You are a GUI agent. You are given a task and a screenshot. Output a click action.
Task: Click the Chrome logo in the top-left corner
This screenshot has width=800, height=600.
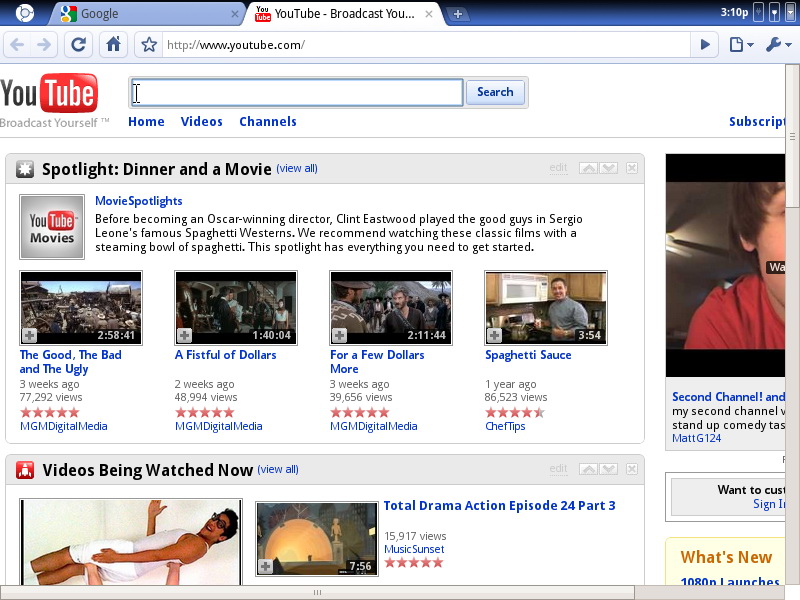tap(24, 13)
